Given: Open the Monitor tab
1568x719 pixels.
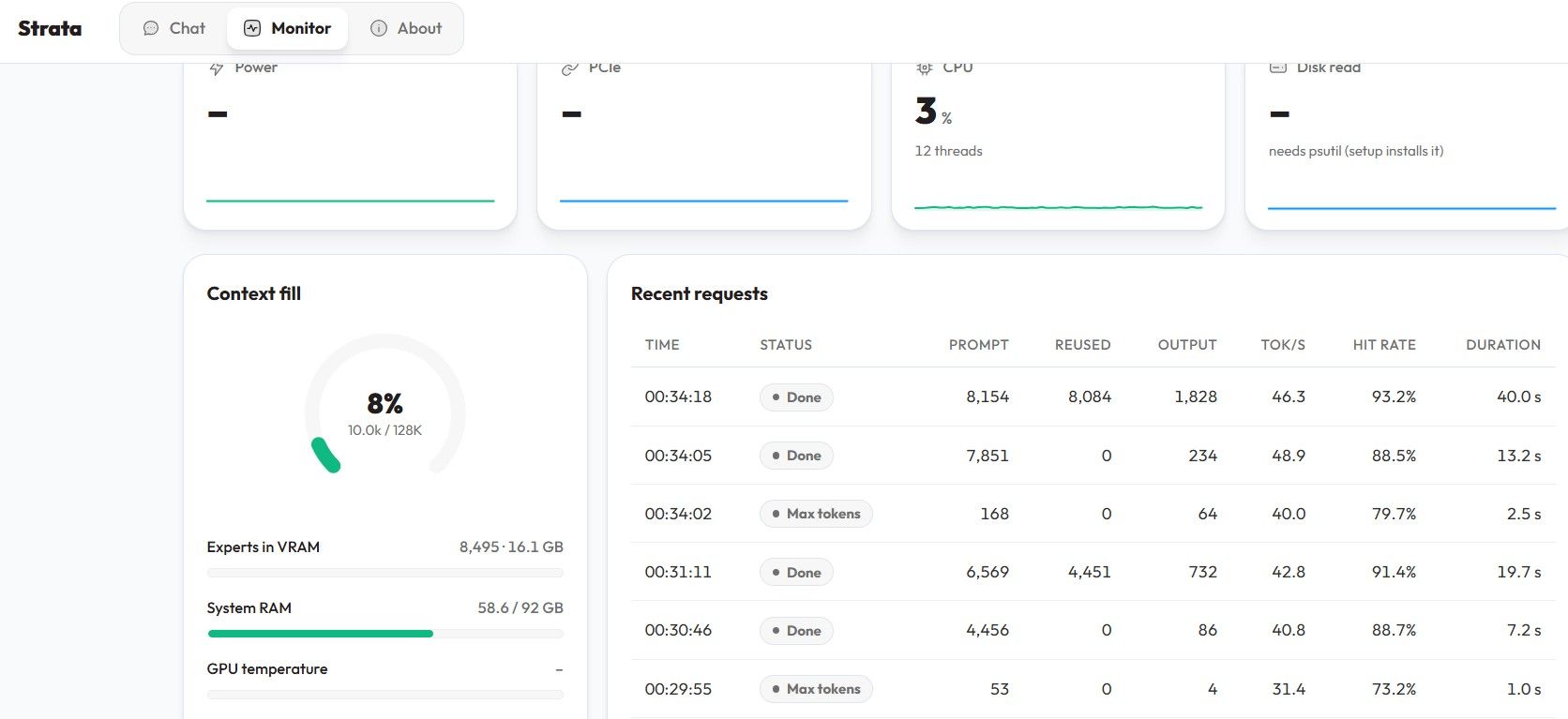Looking at the screenshot, I should pos(287,28).
